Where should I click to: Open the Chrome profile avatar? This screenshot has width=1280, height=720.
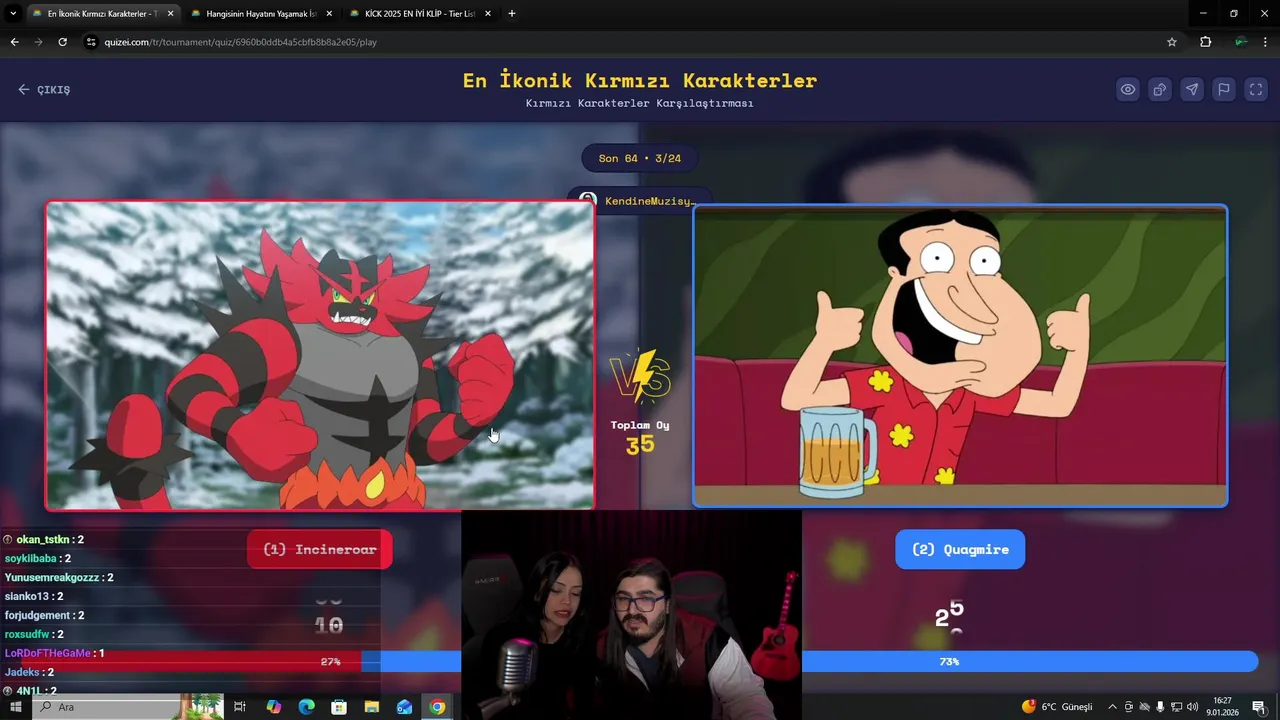tap(1241, 42)
